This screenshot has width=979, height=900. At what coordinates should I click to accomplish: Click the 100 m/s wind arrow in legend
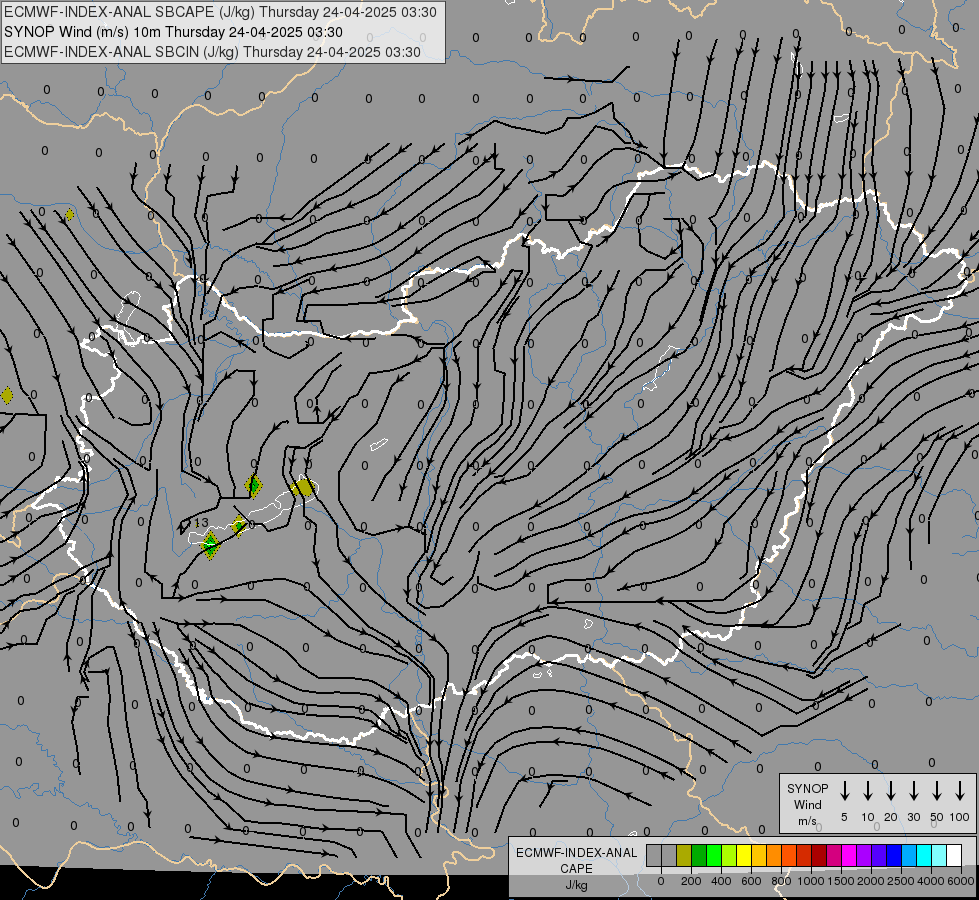960,791
